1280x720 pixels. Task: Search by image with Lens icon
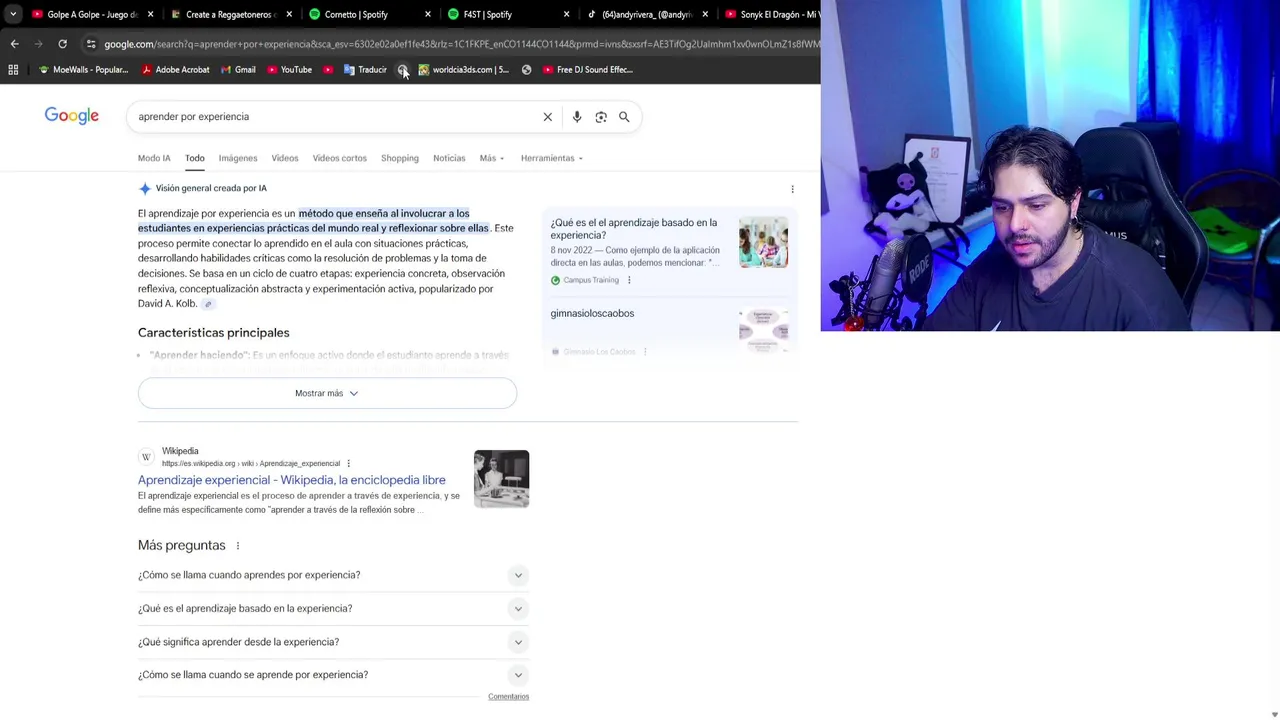[x=601, y=117]
